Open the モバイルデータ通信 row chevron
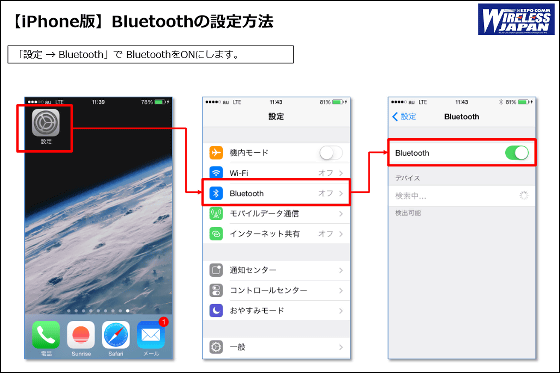The height and width of the screenshot is (373, 560). click(x=341, y=214)
